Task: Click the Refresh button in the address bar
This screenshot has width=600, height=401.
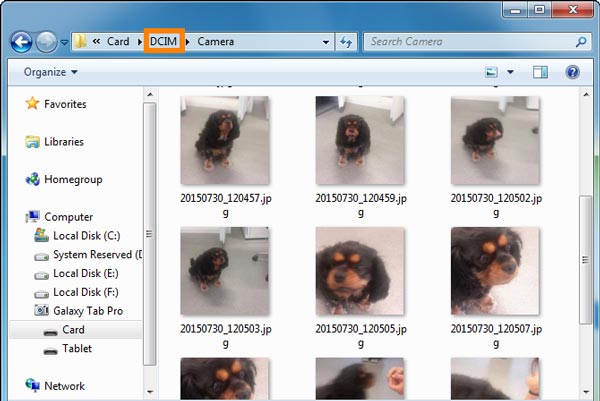Action: pos(346,42)
